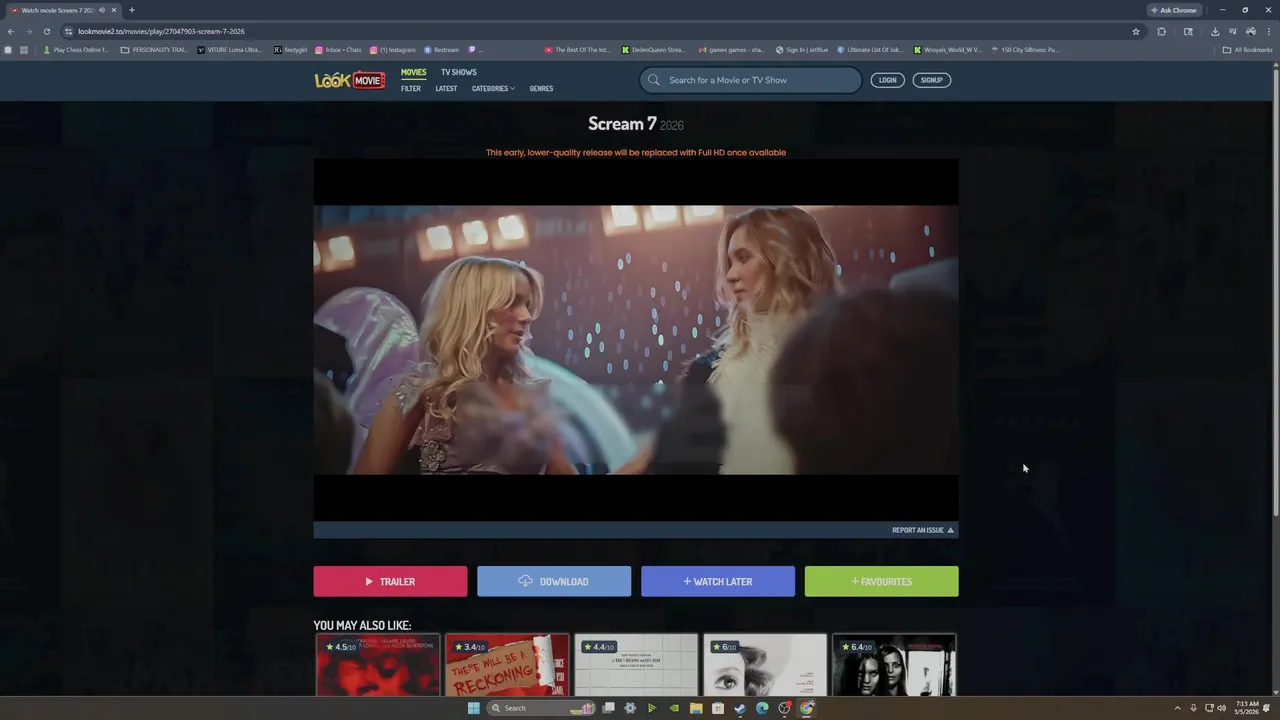Open the Windows Start menu
Image resolution: width=1280 pixels, height=720 pixels.
[474, 708]
